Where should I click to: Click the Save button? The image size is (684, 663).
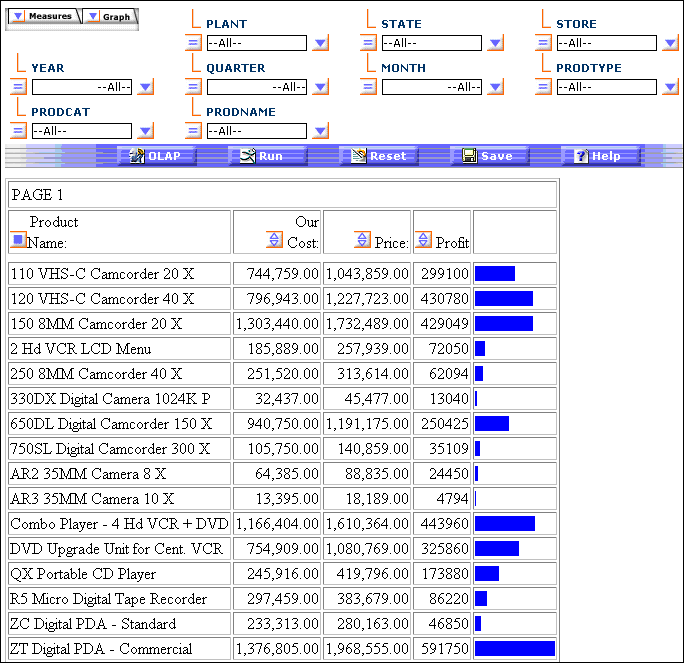click(487, 156)
